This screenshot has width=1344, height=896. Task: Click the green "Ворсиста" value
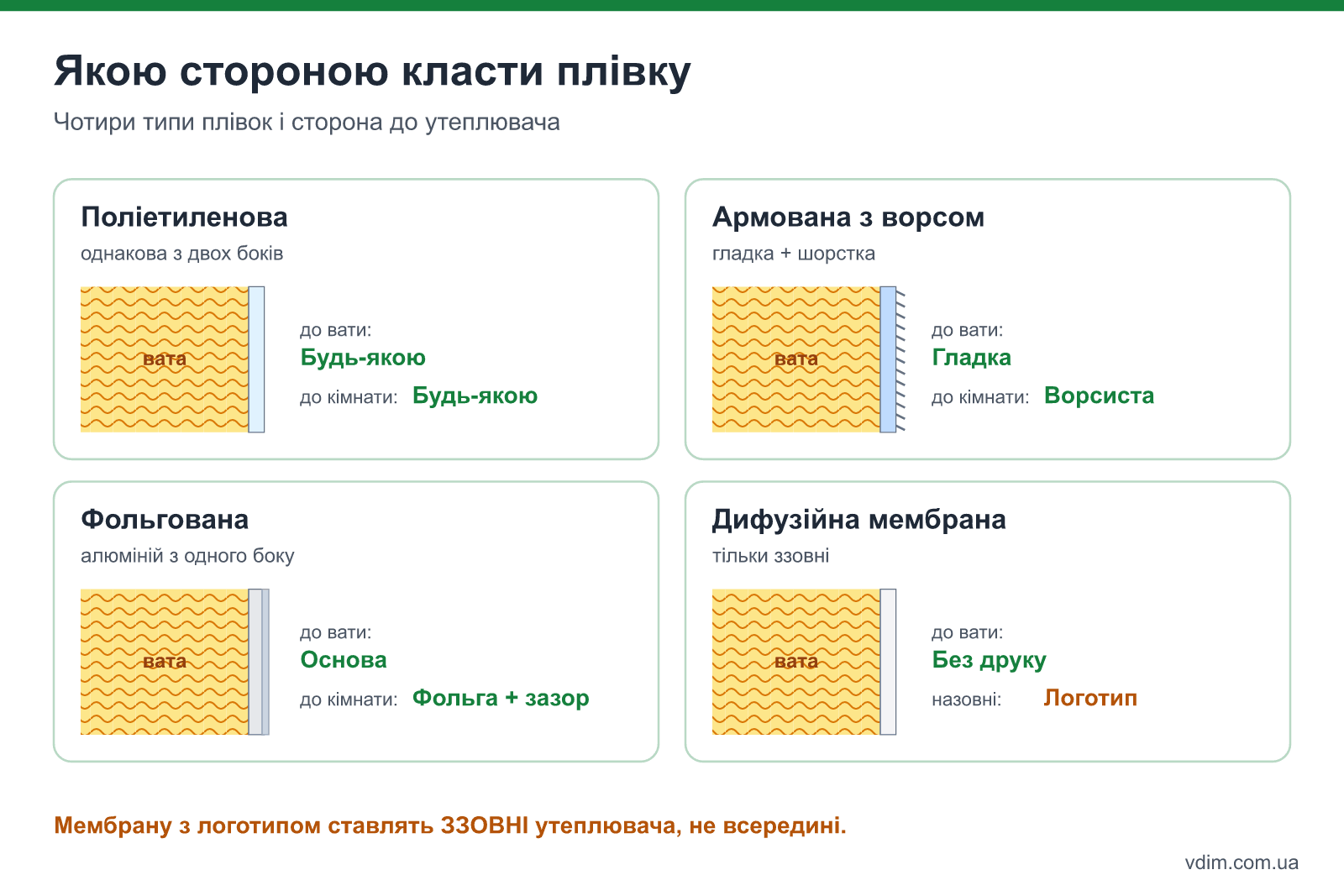1099,396
